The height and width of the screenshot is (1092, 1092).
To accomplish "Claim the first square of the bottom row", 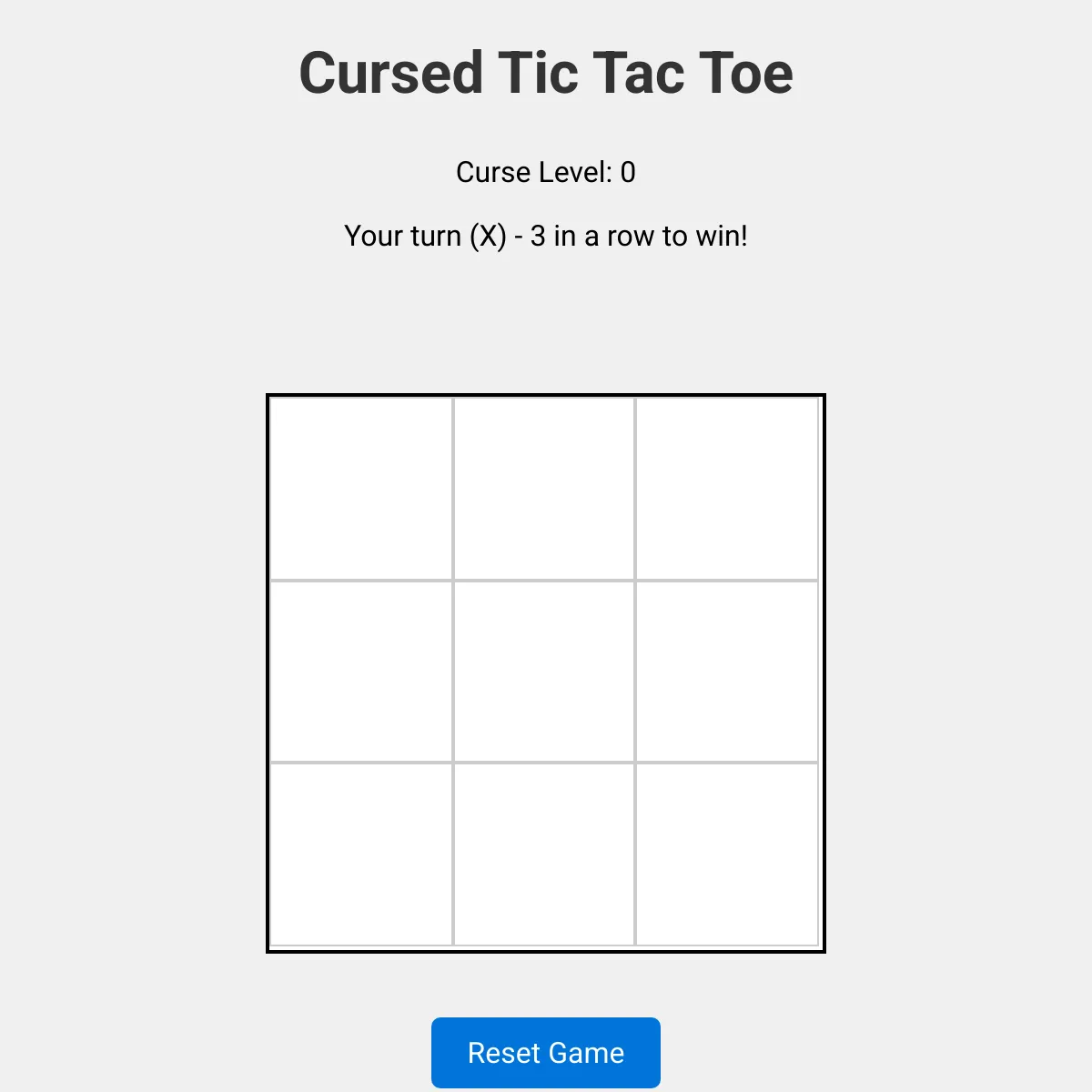I will pyautogui.click(x=361, y=854).
